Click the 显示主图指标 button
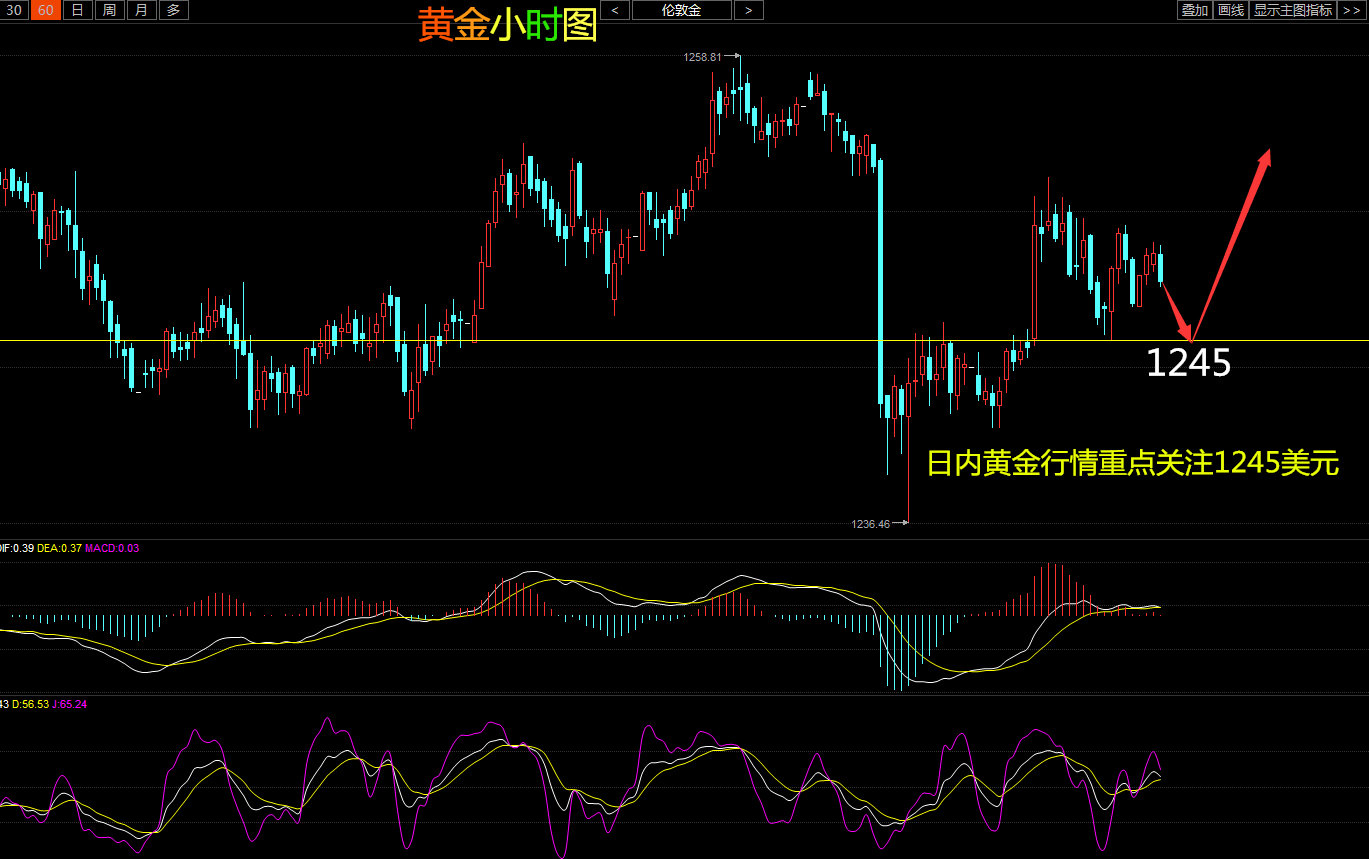The width and height of the screenshot is (1369, 859). (1293, 10)
